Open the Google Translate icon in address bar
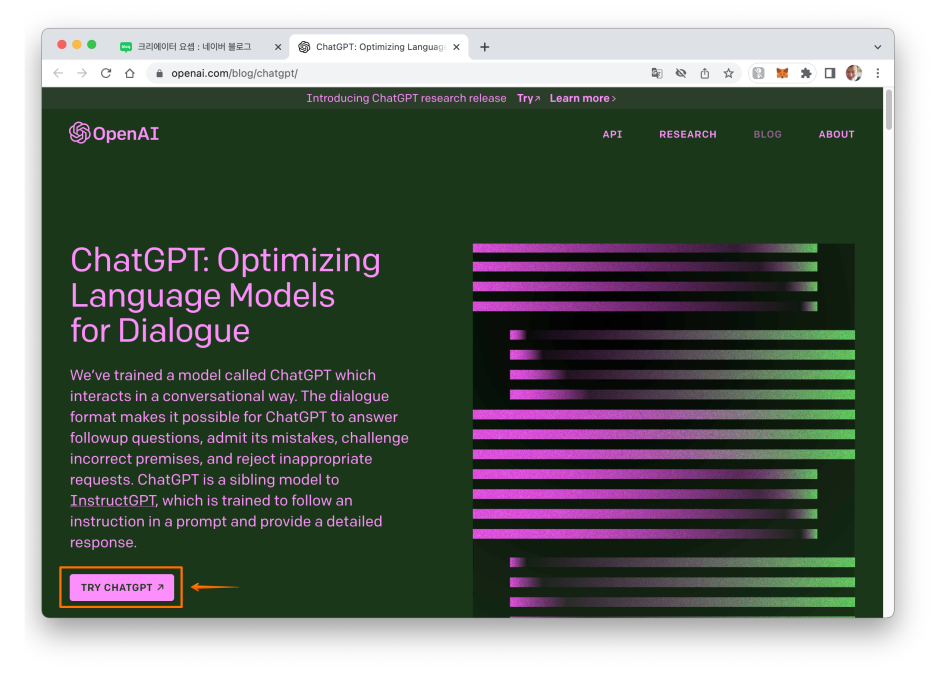This screenshot has width=936, height=673. 657,73
